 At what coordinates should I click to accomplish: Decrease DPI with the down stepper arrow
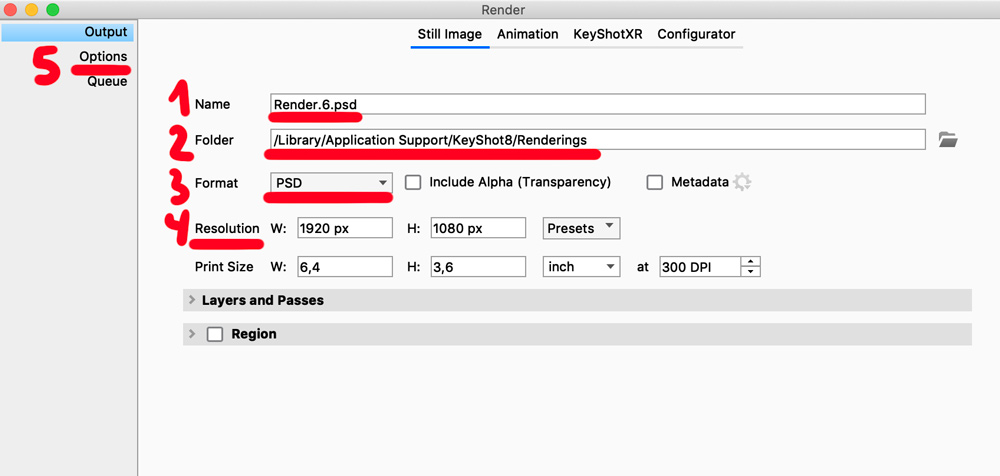[751, 272]
